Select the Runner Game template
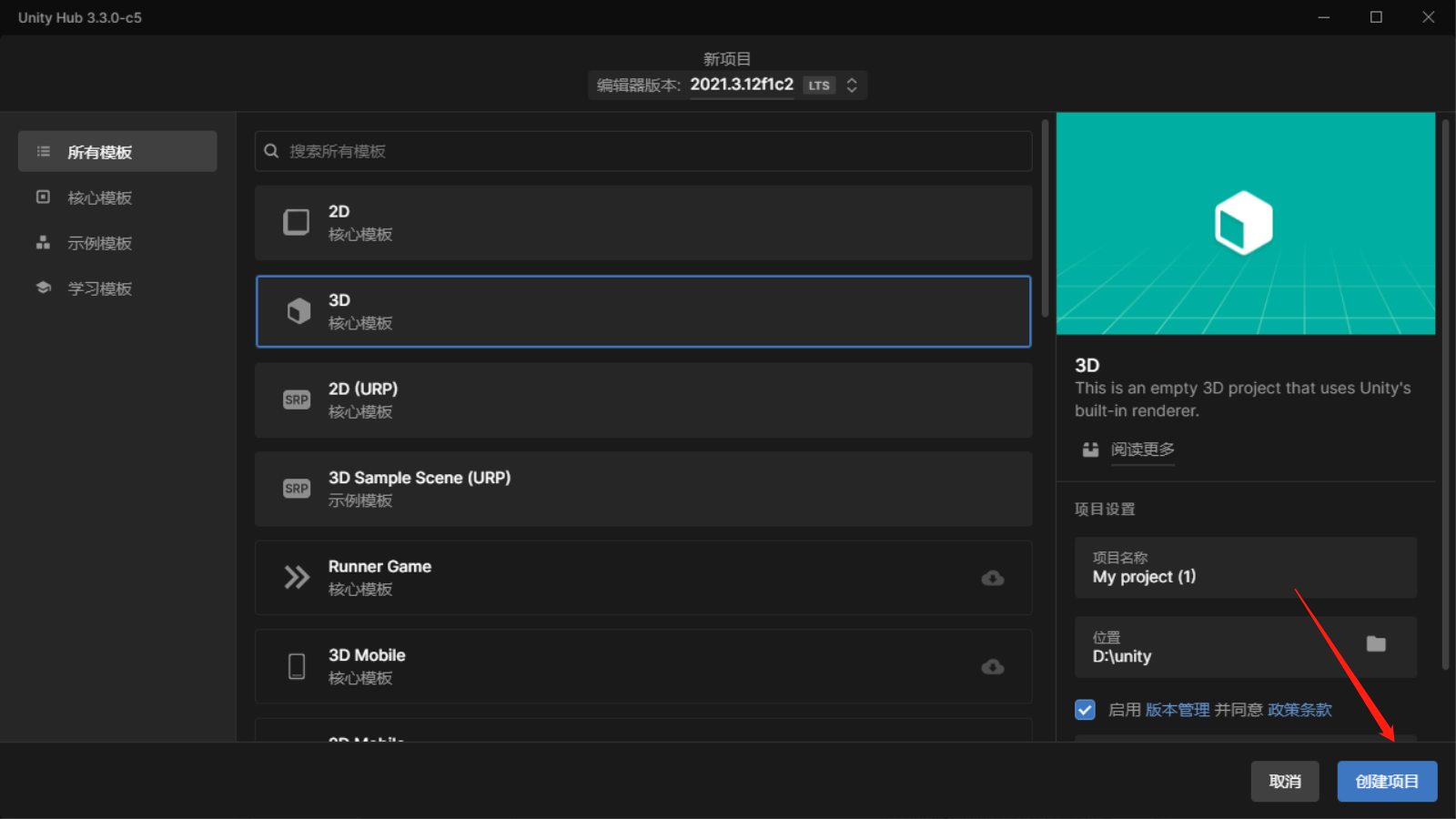Image resolution: width=1456 pixels, height=819 pixels. [643, 578]
